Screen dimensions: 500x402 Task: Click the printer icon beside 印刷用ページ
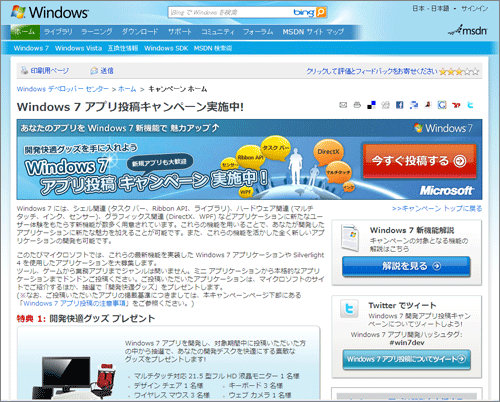click(x=24, y=70)
